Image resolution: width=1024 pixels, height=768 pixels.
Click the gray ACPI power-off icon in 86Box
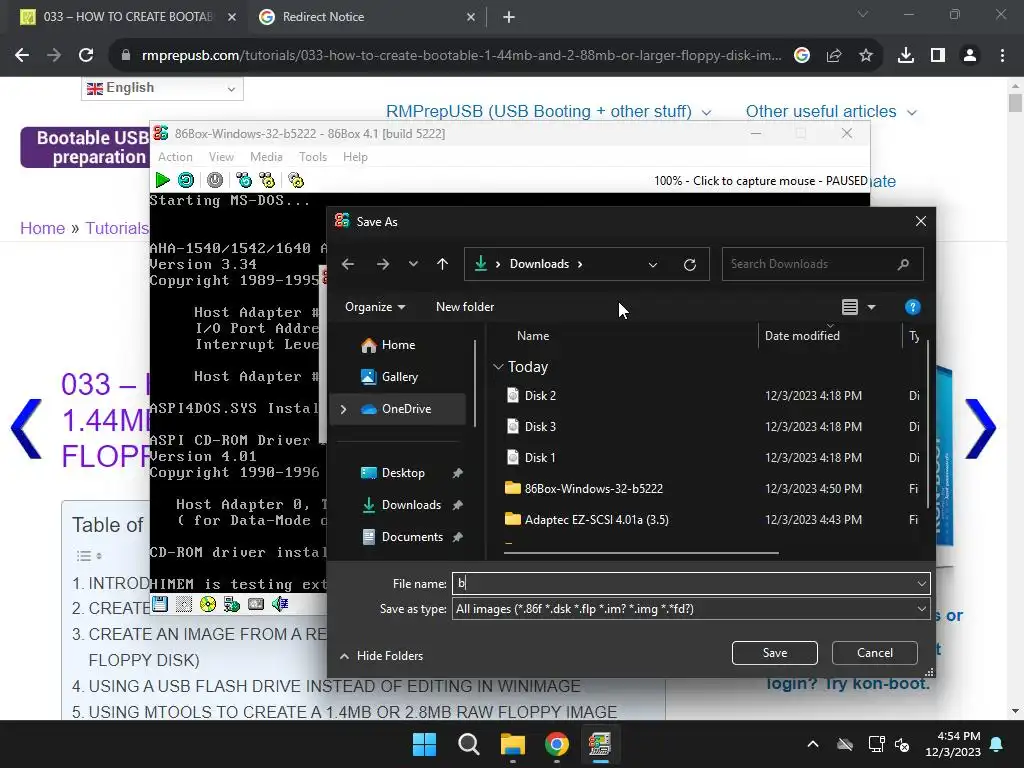[x=215, y=180]
